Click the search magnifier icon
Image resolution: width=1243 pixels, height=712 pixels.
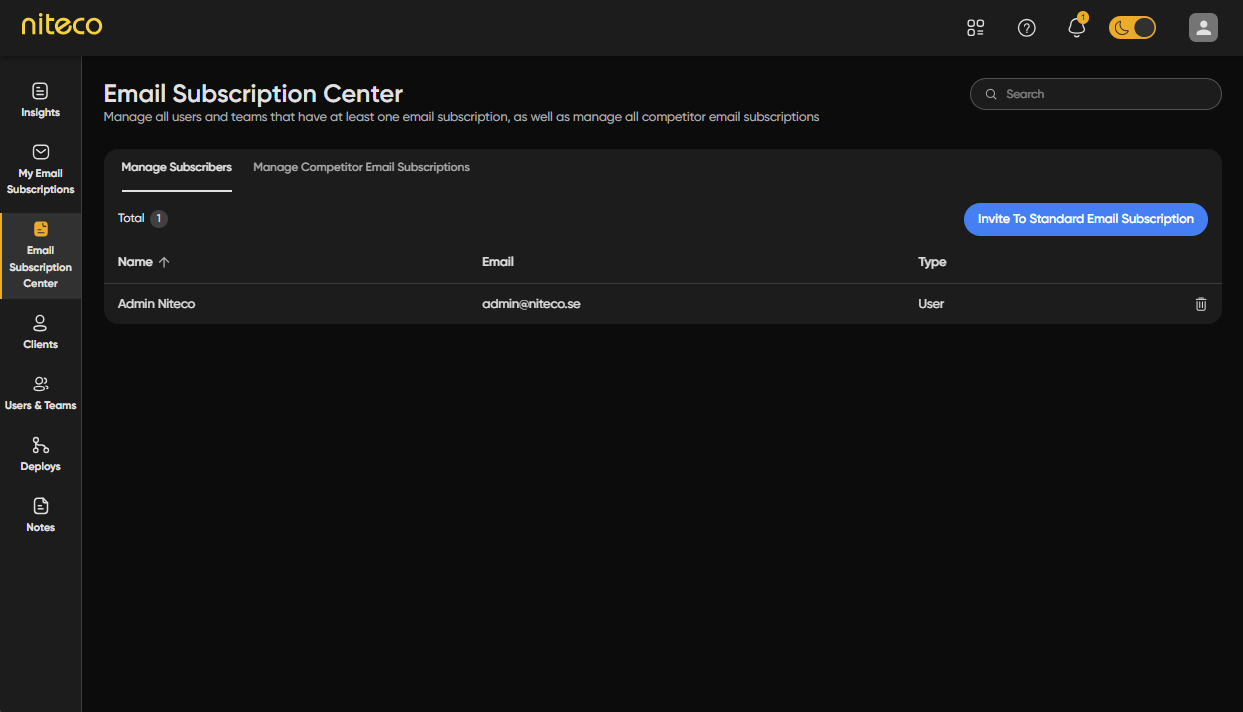pyautogui.click(x=991, y=94)
